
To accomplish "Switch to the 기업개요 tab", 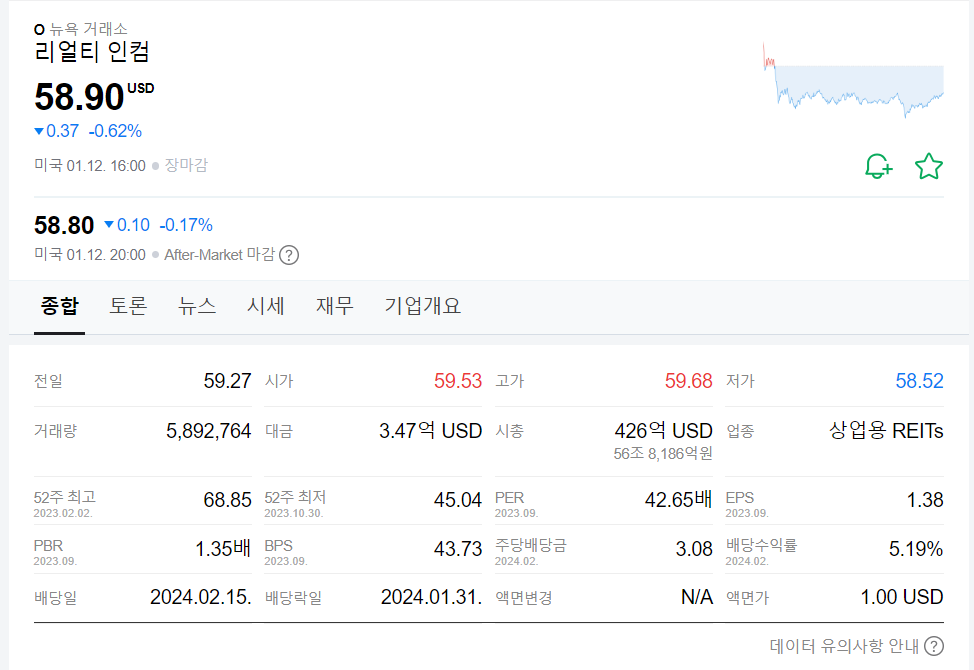I will click(422, 306).
